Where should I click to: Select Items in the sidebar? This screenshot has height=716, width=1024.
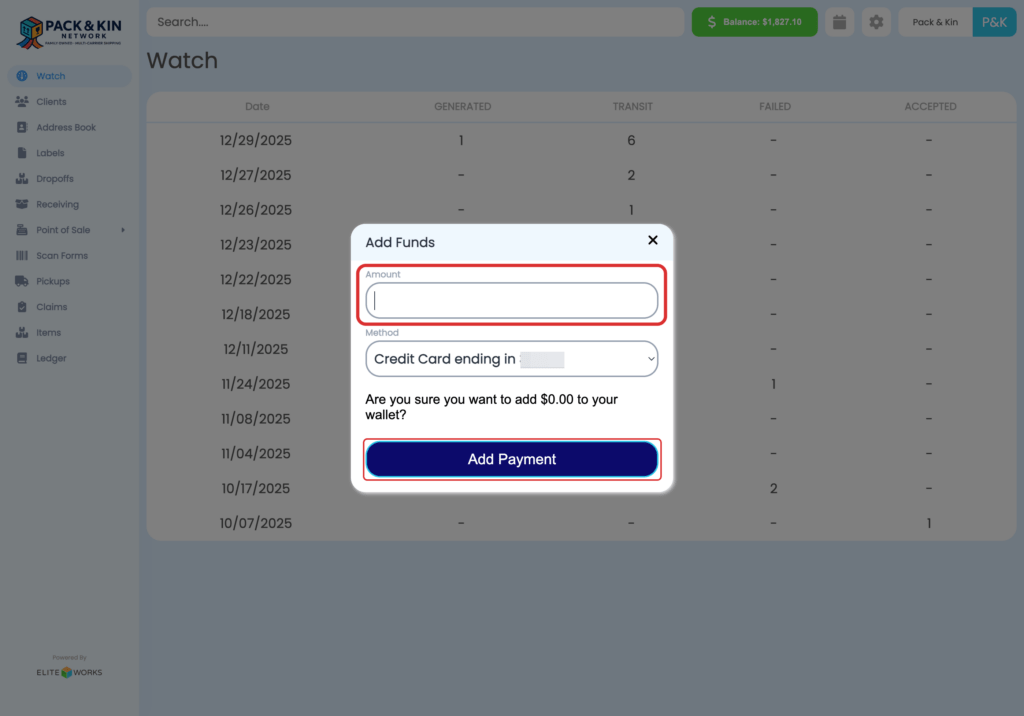point(48,333)
